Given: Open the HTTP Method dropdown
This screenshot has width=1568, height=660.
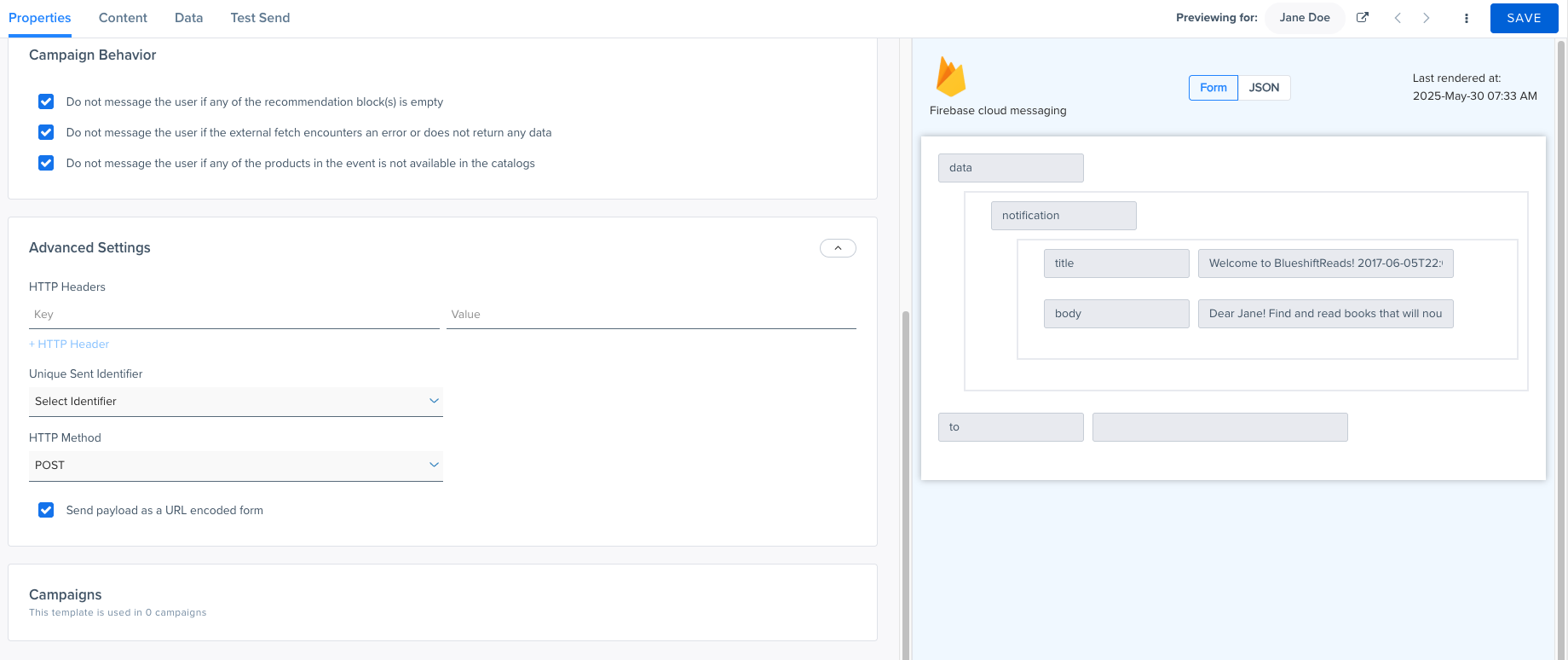Looking at the screenshot, I should (x=236, y=466).
